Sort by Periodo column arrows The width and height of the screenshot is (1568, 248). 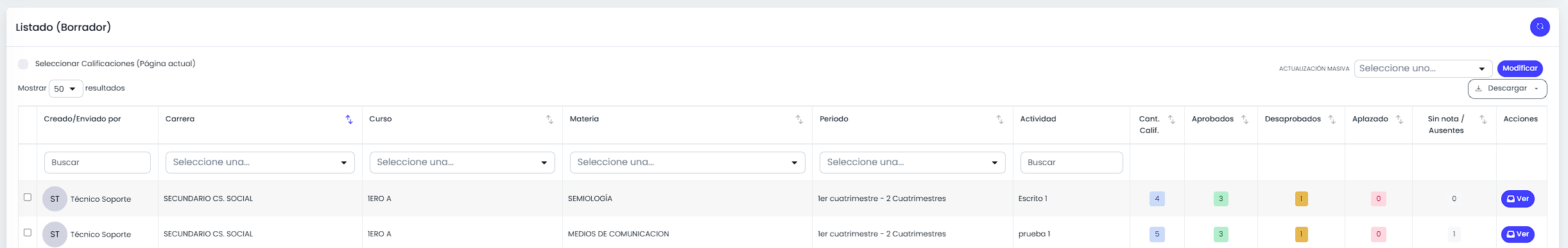(x=1000, y=120)
